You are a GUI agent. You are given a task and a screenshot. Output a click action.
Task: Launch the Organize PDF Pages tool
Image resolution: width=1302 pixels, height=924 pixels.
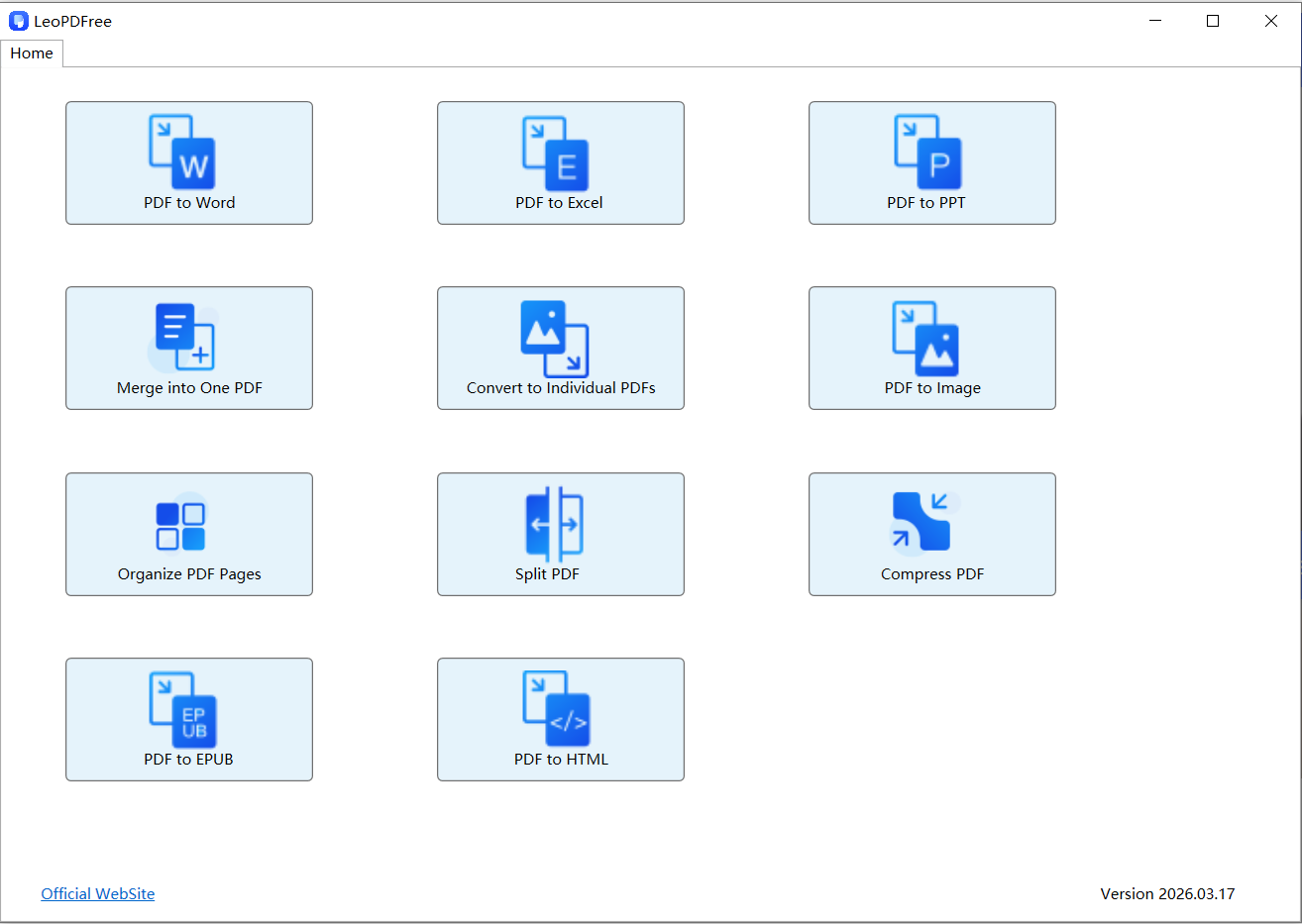tap(188, 534)
